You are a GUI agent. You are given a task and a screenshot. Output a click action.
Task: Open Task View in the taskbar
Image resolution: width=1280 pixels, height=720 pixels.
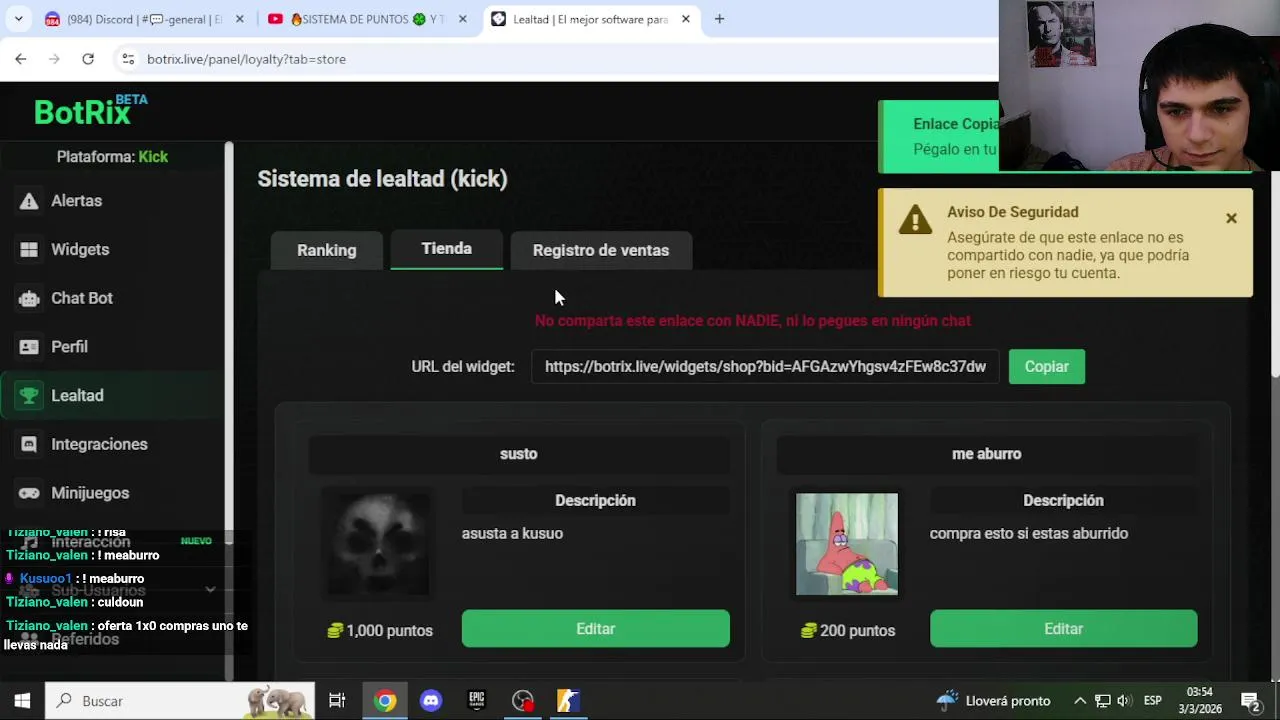click(x=337, y=701)
